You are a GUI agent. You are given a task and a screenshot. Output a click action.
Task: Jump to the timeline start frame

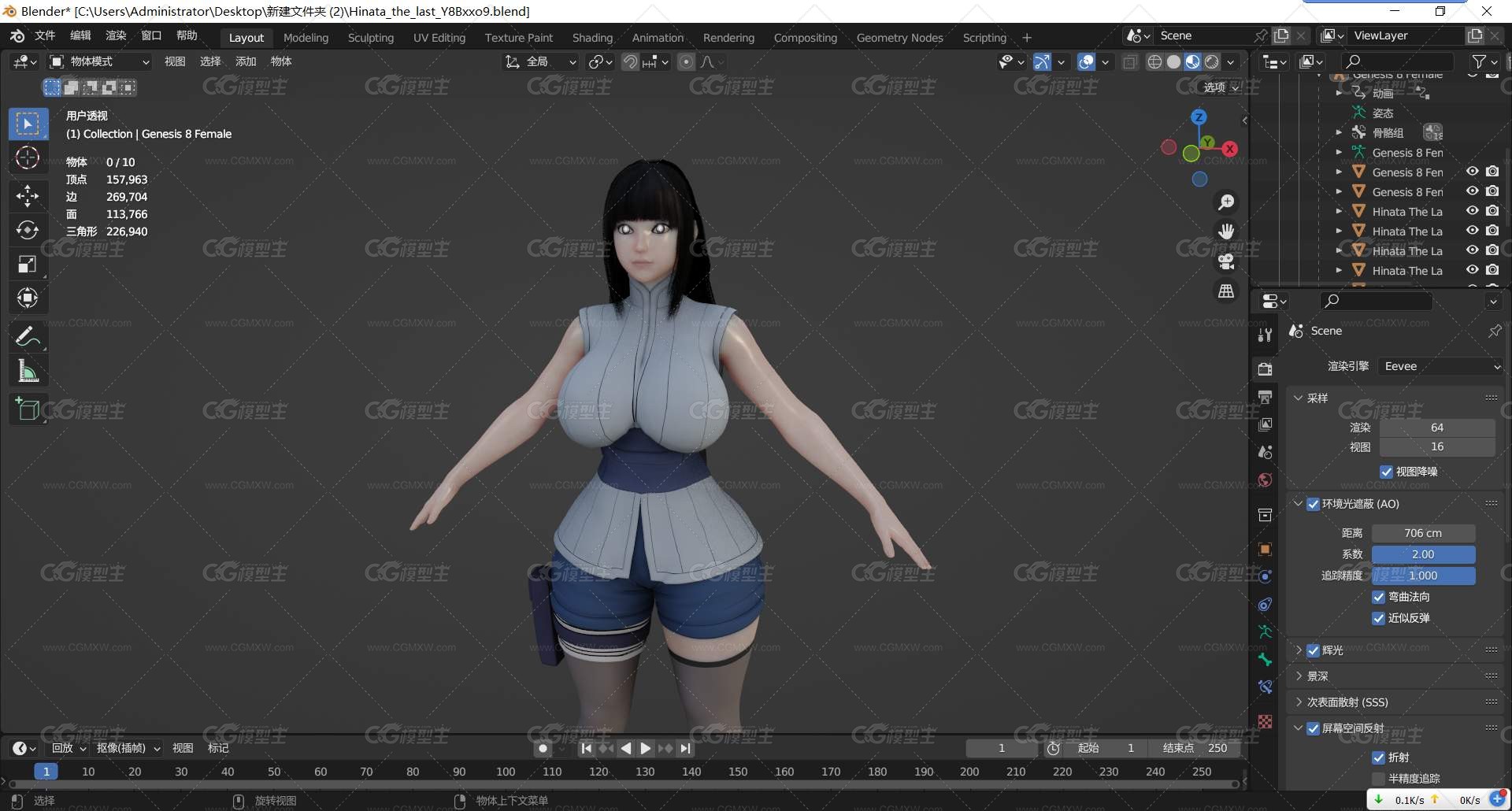586,749
